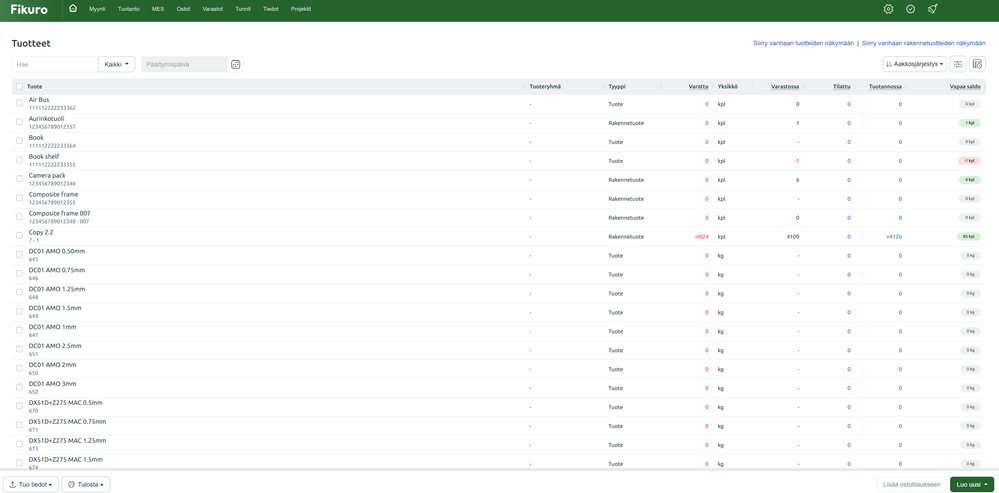Open the MES menu
The image size is (999, 493).
(158, 9)
